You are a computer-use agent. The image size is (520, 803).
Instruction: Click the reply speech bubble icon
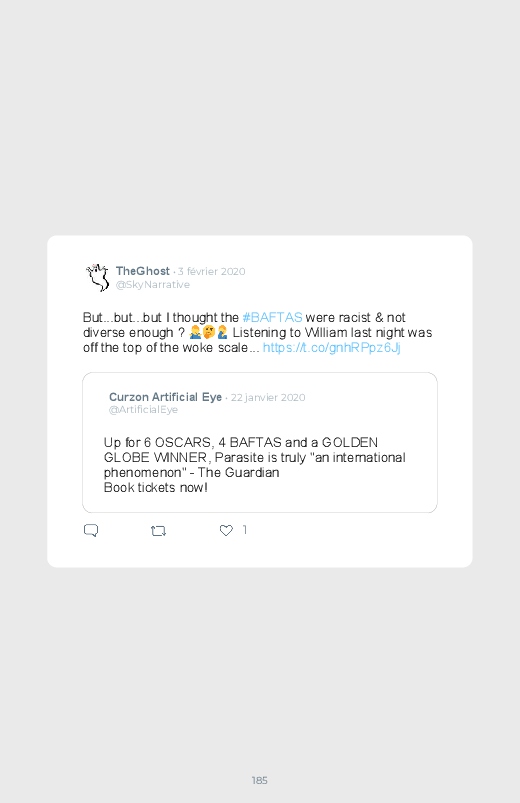coord(91,530)
